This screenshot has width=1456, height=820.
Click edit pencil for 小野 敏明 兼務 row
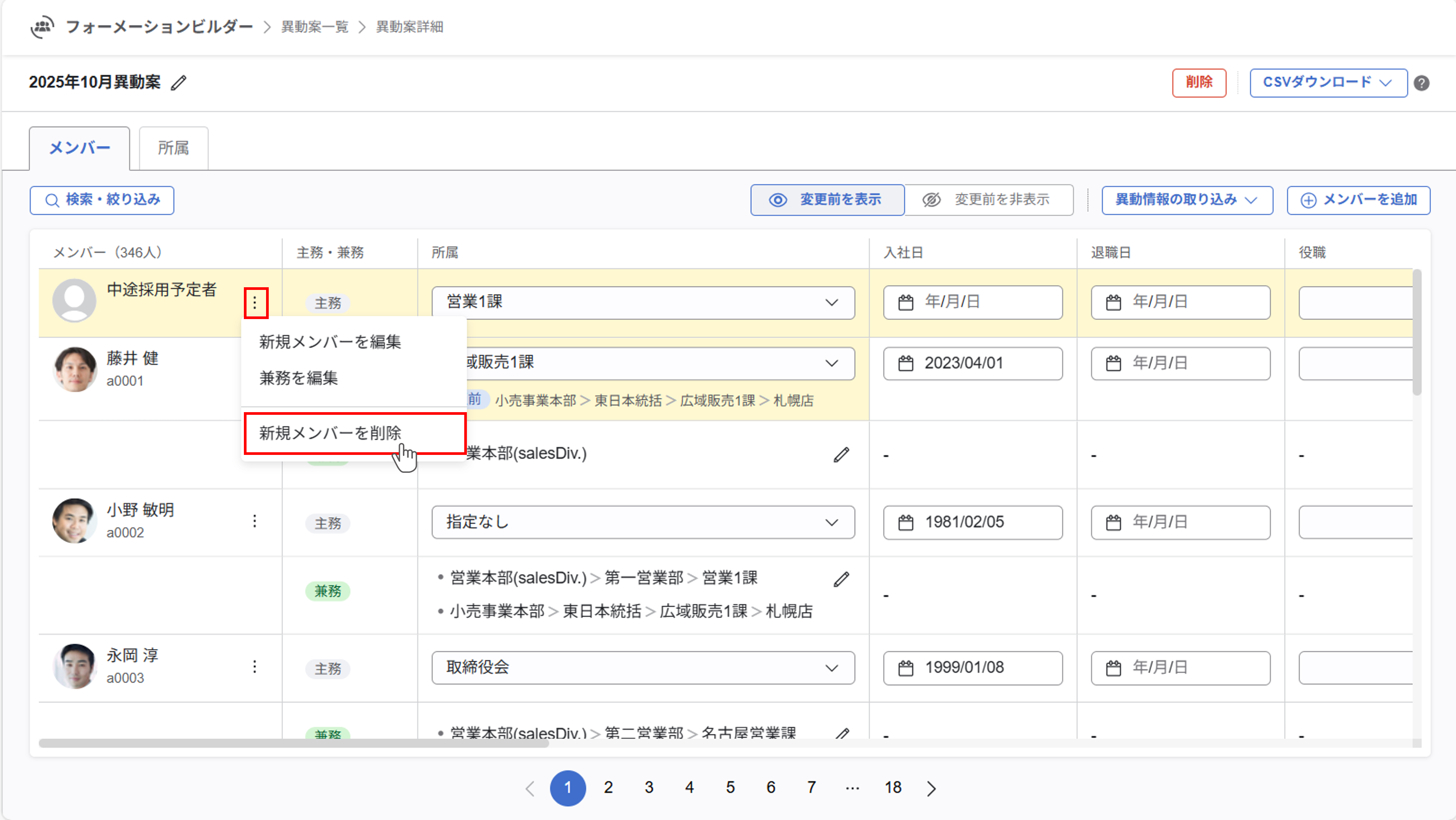(x=841, y=579)
